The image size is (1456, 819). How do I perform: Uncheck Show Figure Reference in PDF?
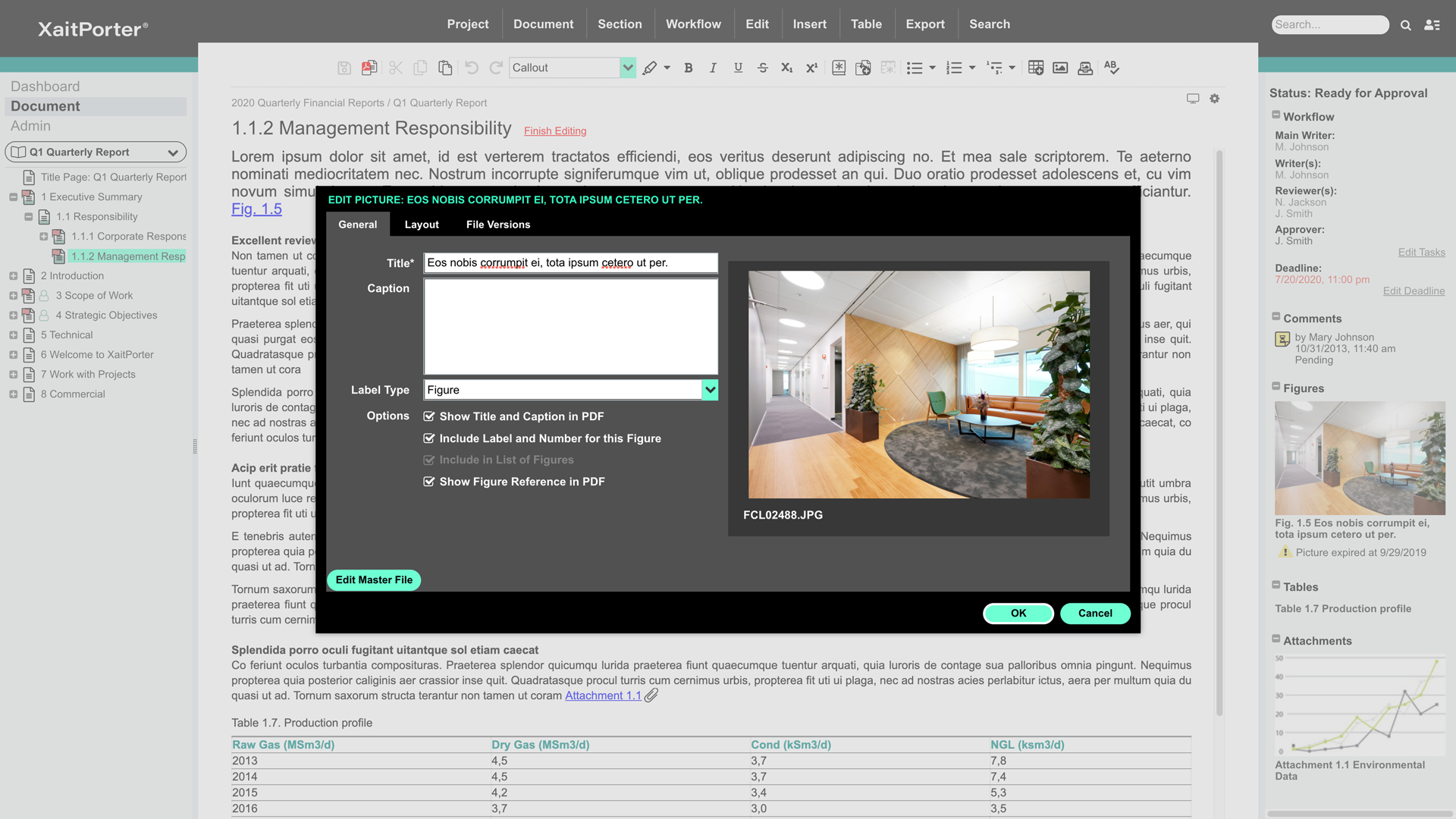coord(429,482)
